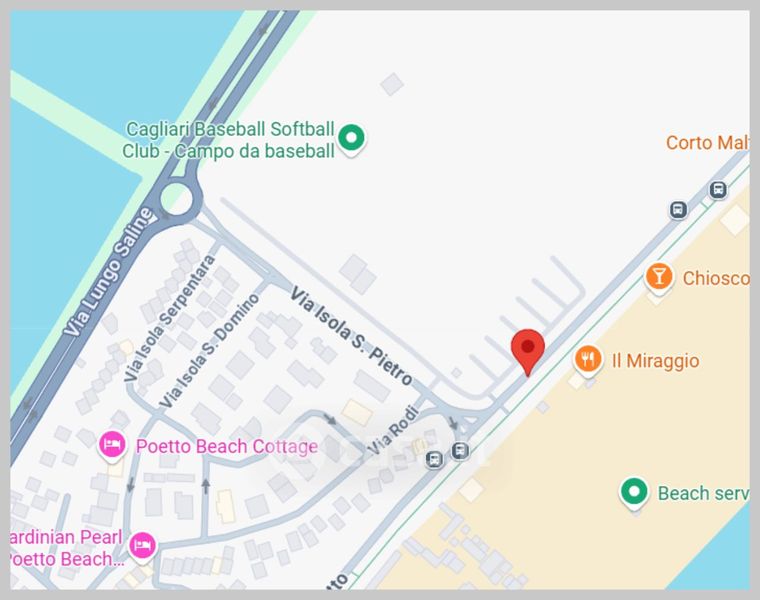This screenshot has height=600, width=760.
Task: Open the Il Miraggio place label
Action: [x=655, y=361]
